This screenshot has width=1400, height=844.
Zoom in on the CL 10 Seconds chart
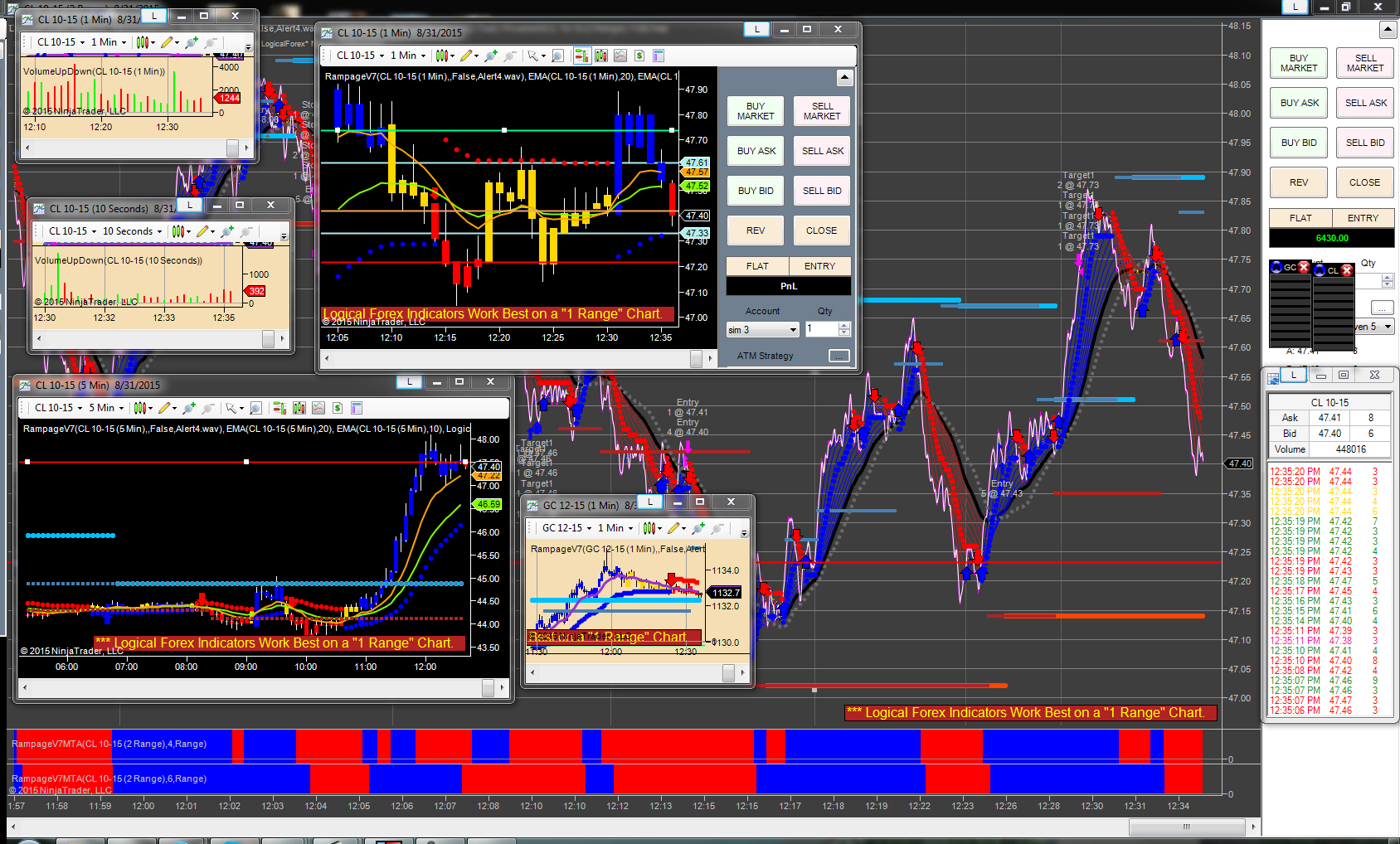pos(227,231)
